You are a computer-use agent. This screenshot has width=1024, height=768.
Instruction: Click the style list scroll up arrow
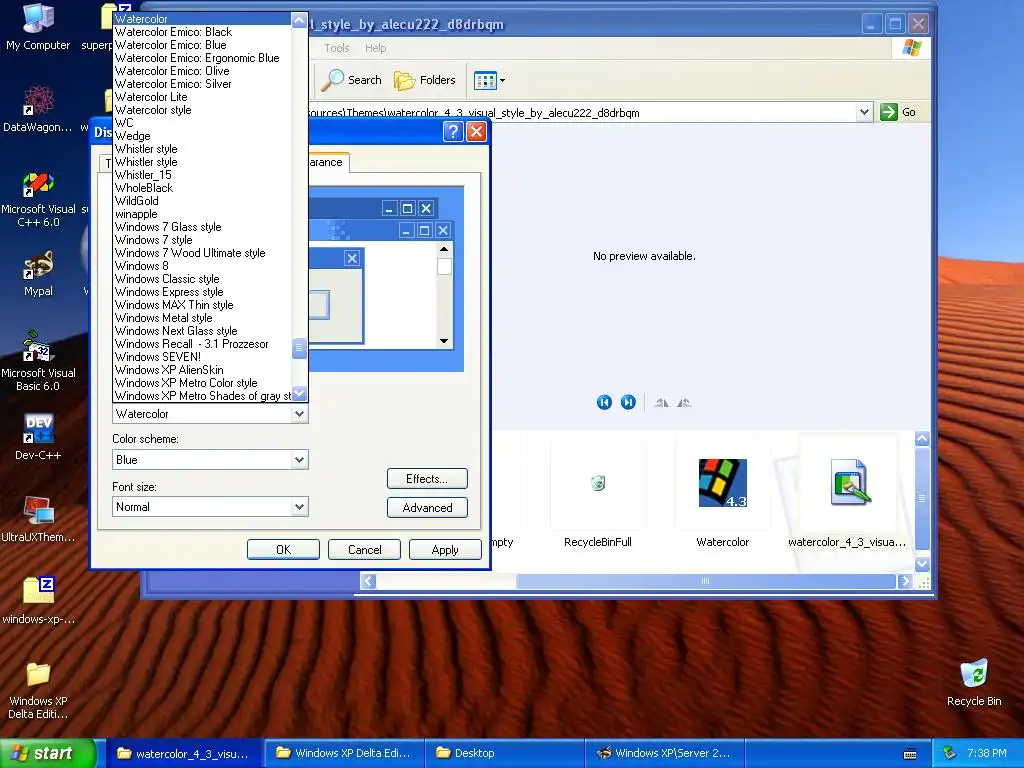(x=299, y=20)
